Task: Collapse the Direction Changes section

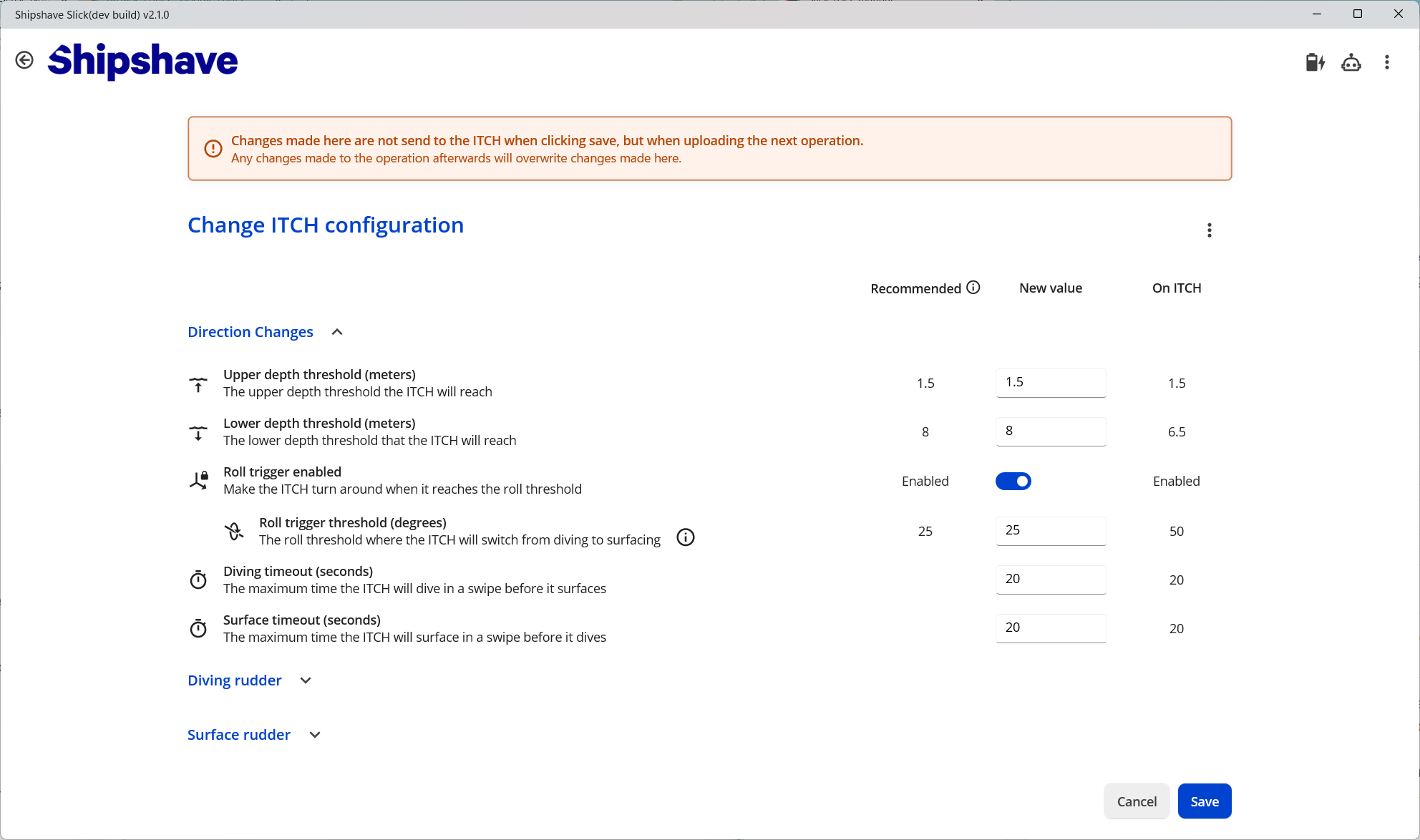Action: (336, 331)
